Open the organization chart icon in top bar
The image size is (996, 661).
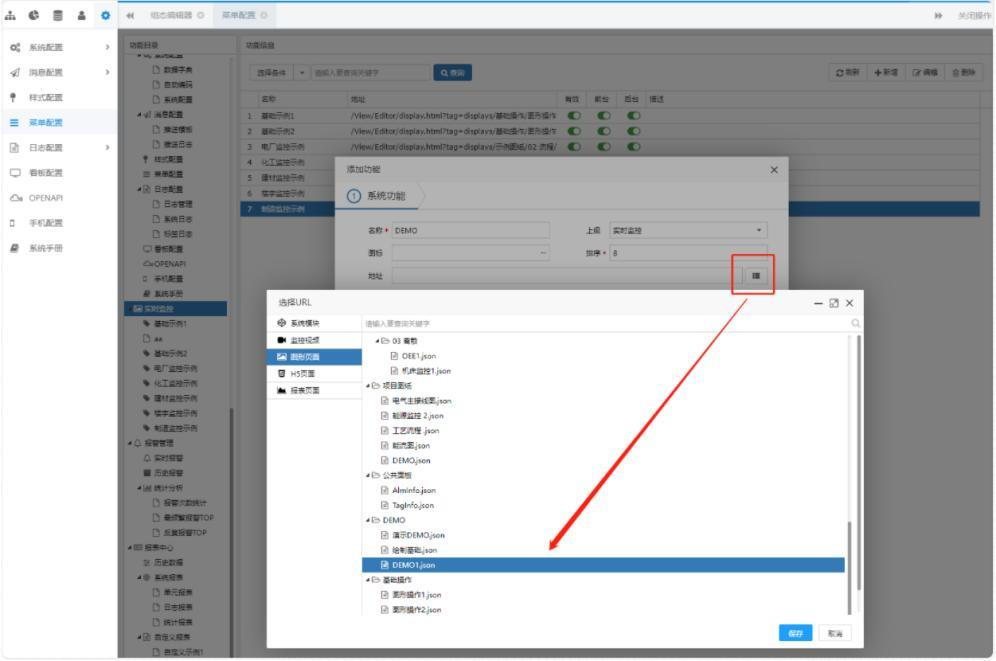coord(10,15)
